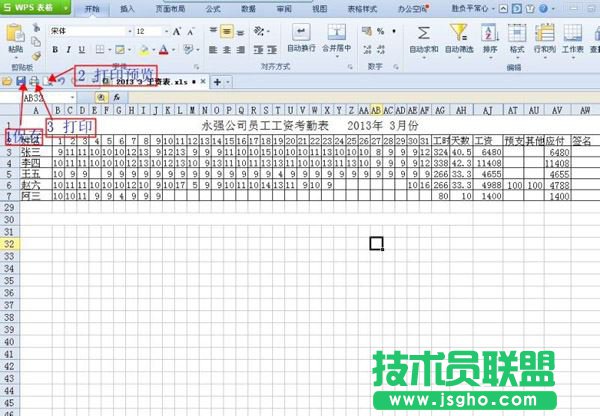Screen dimensions: 600x416
Task: Apply cell borders icon
Action: (x=100, y=50)
